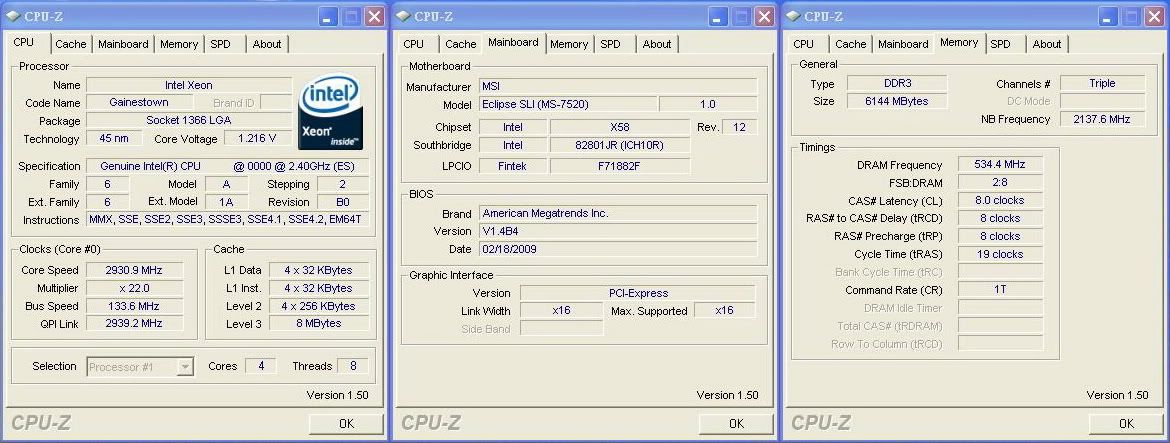The image size is (1170, 443).
Task: Select the Memory tab in the right window
Action: point(960,43)
